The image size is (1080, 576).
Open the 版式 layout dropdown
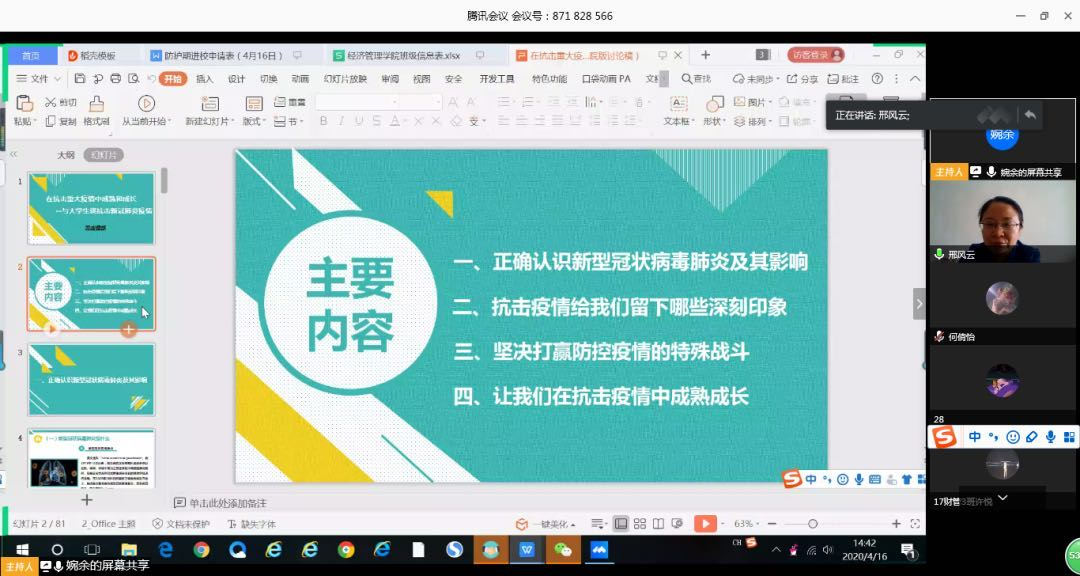coord(254,121)
